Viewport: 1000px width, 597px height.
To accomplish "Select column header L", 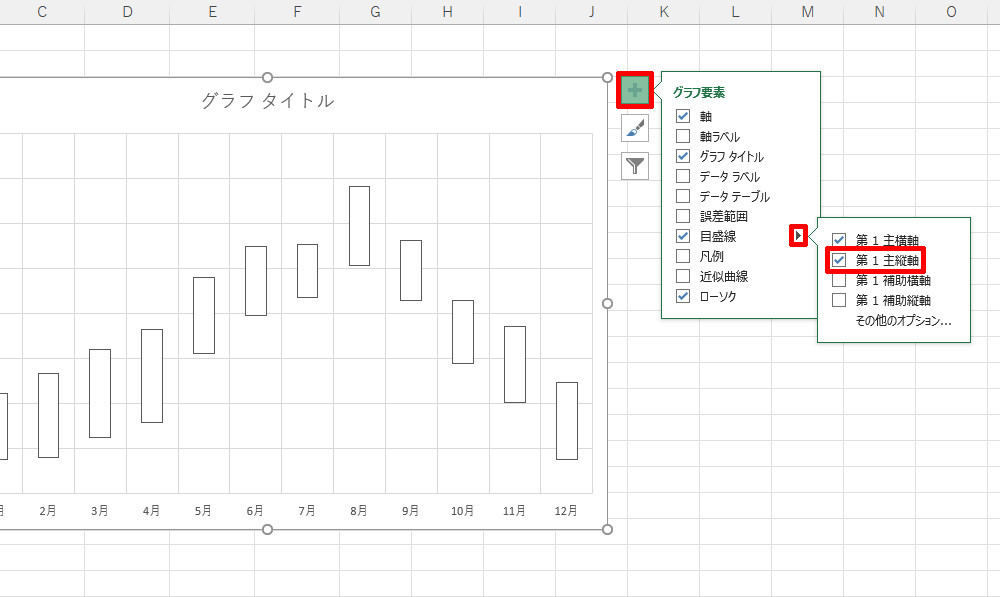I will 735,11.
